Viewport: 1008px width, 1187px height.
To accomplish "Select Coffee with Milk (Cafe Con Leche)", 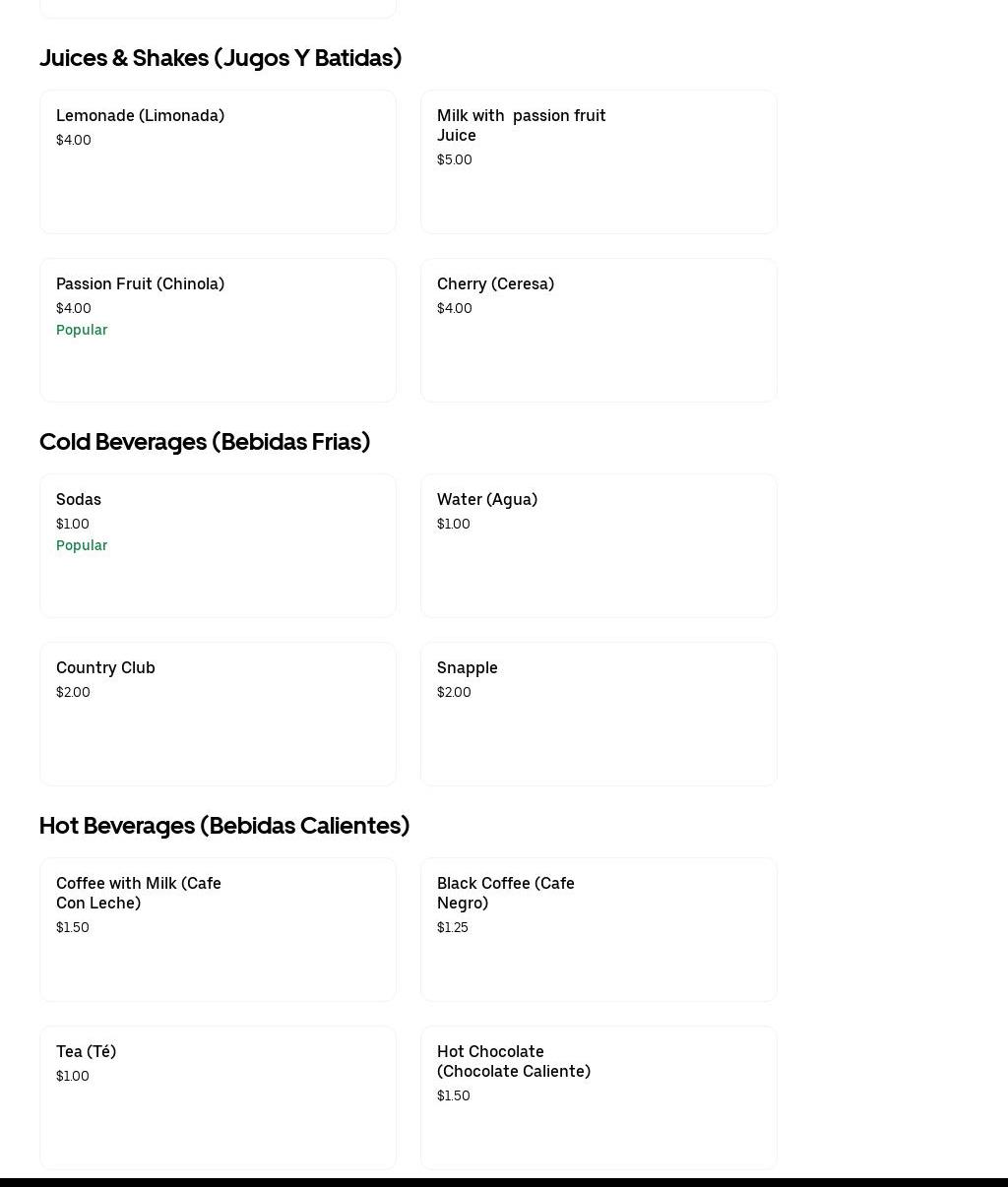I will pyautogui.click(x=218, y=929).
